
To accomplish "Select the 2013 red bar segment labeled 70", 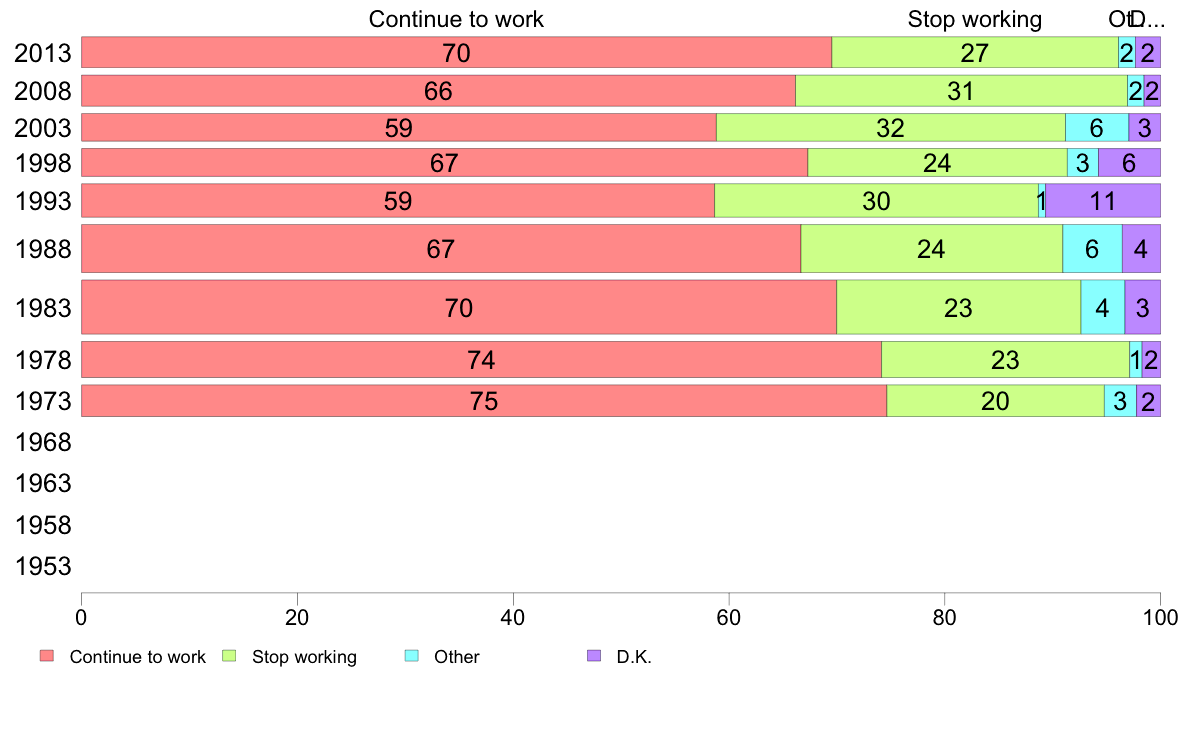I will pyautogui.click(x=456, y=52).
